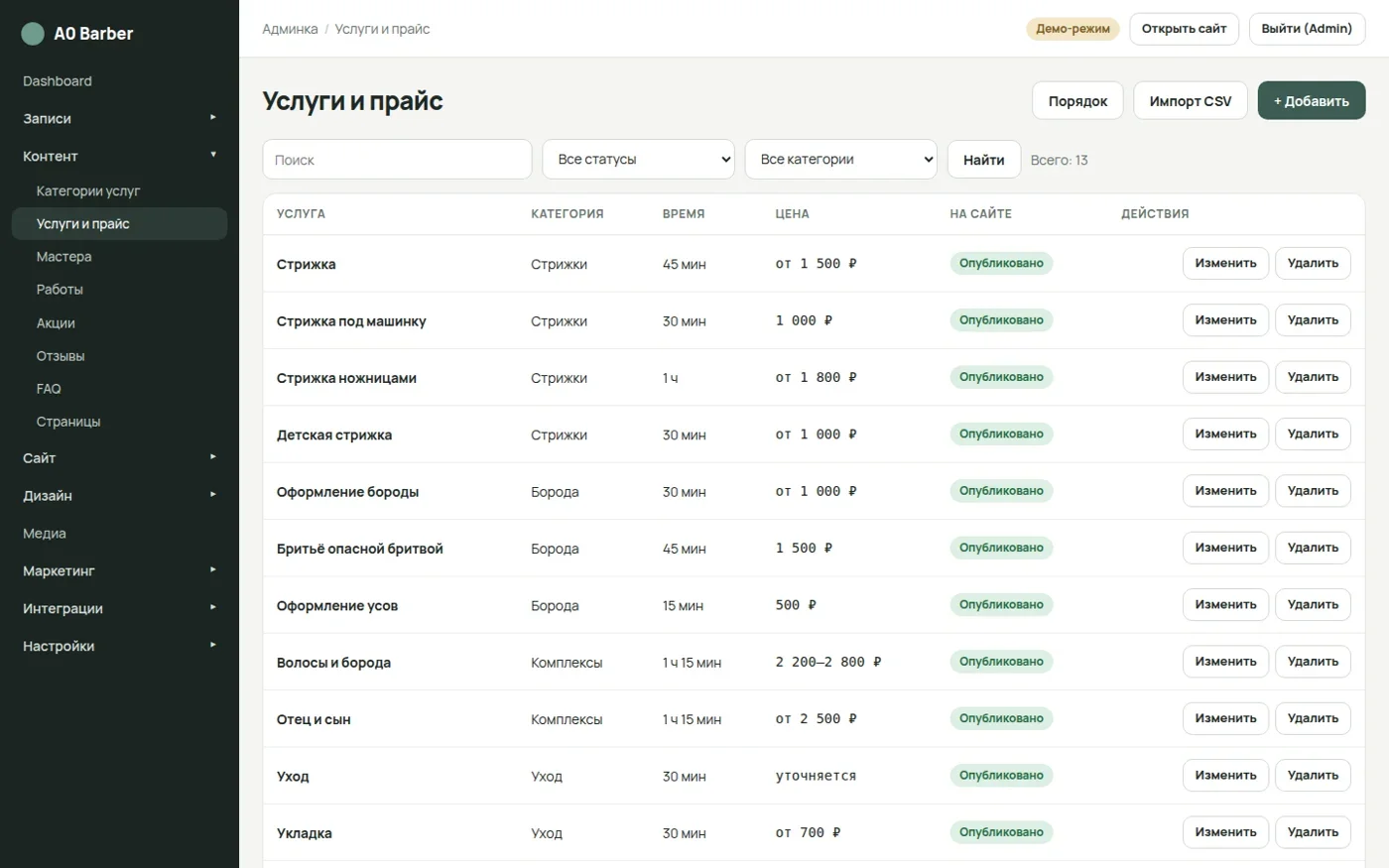Open the Отзывы section

pos(119,356)
